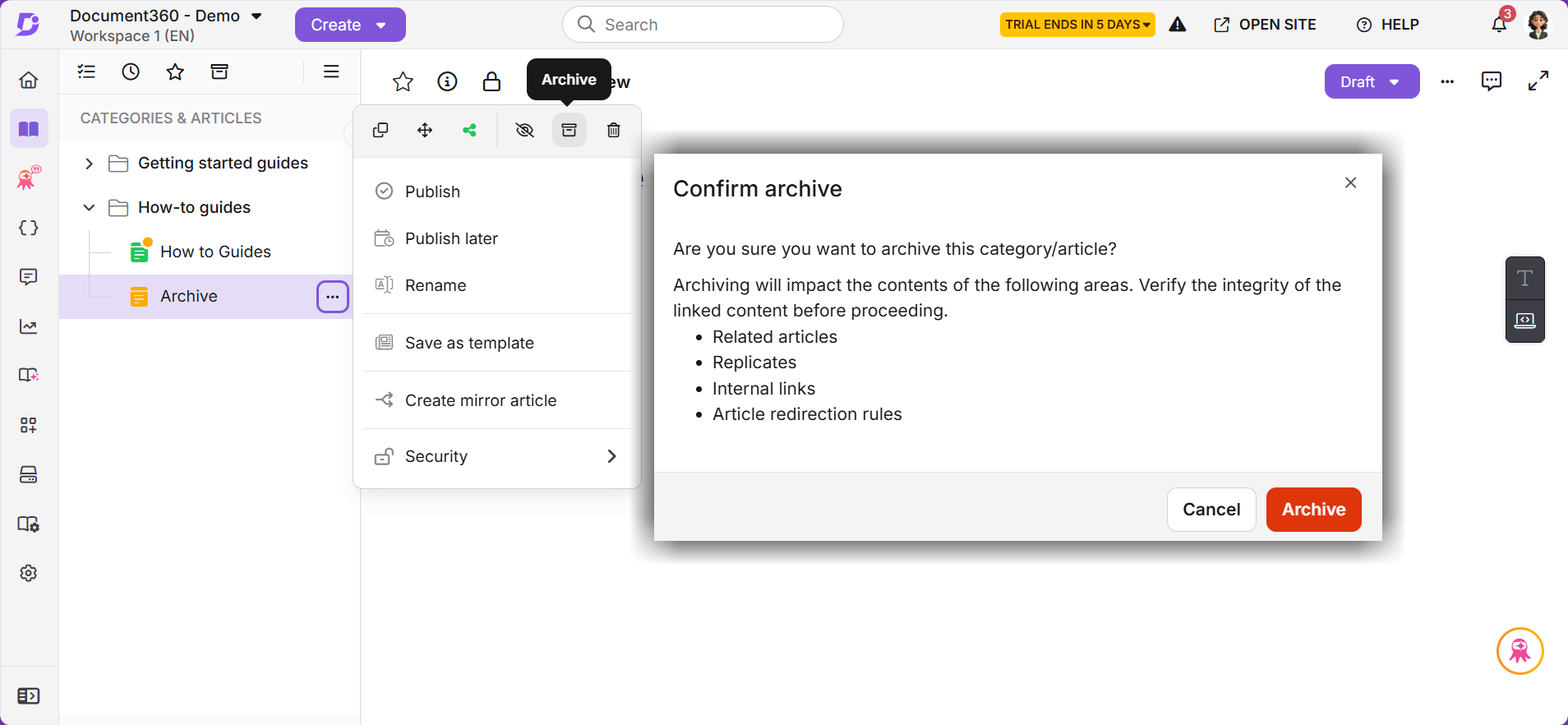Click the lock security icon in editor header
The height and width of the screenshot is (725, 1568).
pos(491,81)
